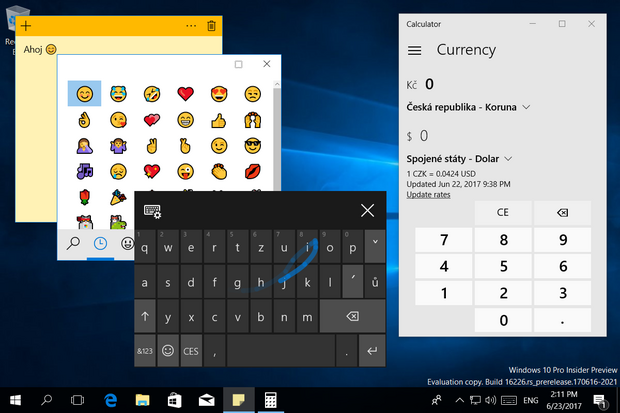This screenshot has width=620, height=413.
Task: Pick the victory hand emoji
Action: click(152, 146)
